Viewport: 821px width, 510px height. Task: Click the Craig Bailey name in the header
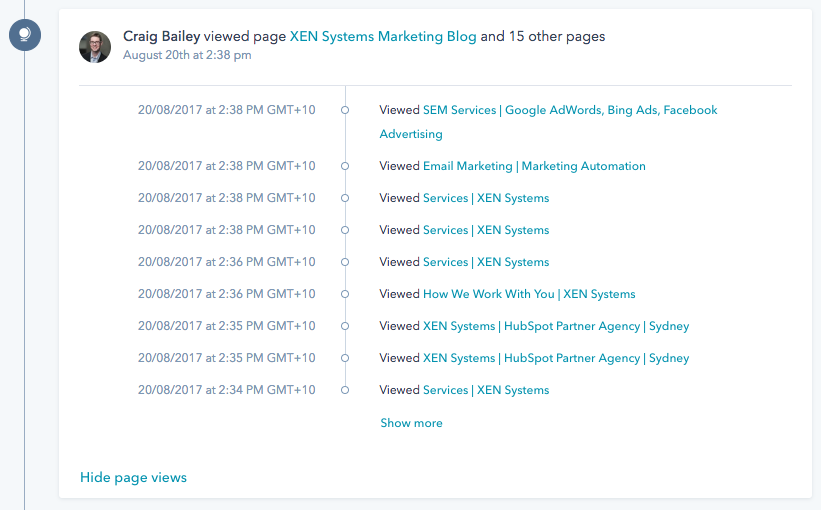click(161, 36)
